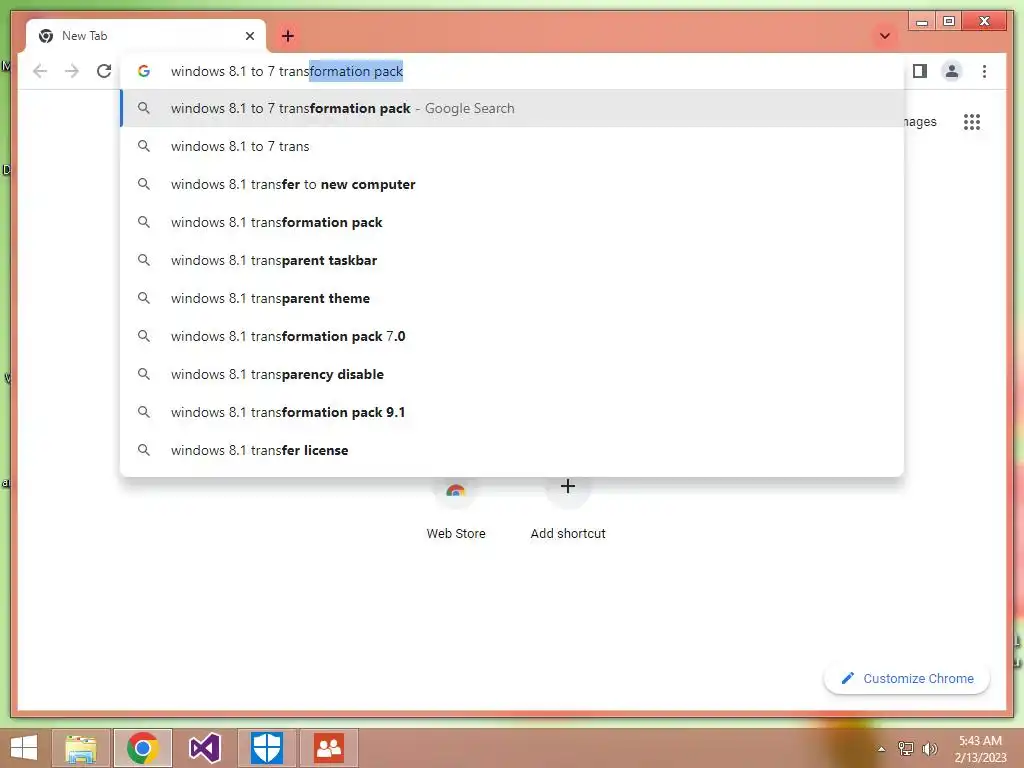Image resolution: width=1024 pixels, height=768 pixels.
Task: Expand the tab search dropdown arrow
Action: click(885, 36)
